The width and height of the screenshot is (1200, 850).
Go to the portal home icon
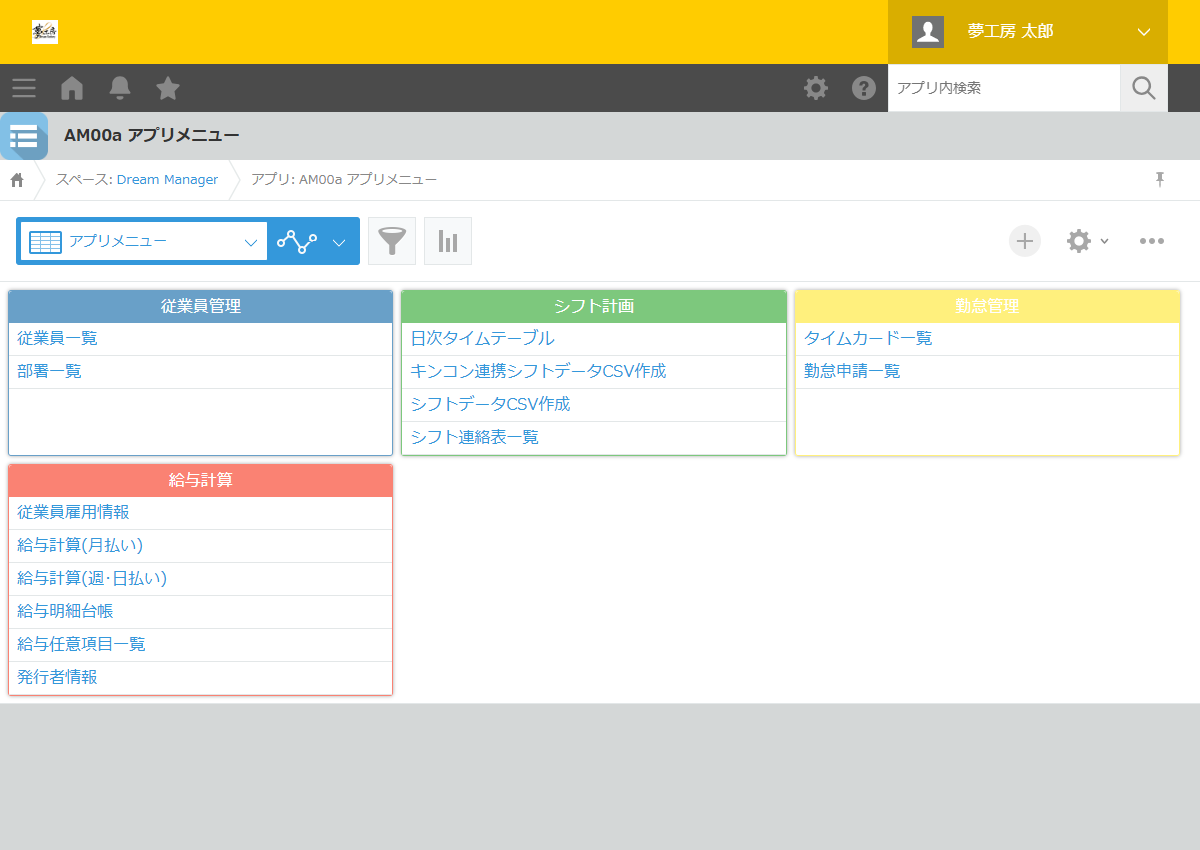point(72,88)
